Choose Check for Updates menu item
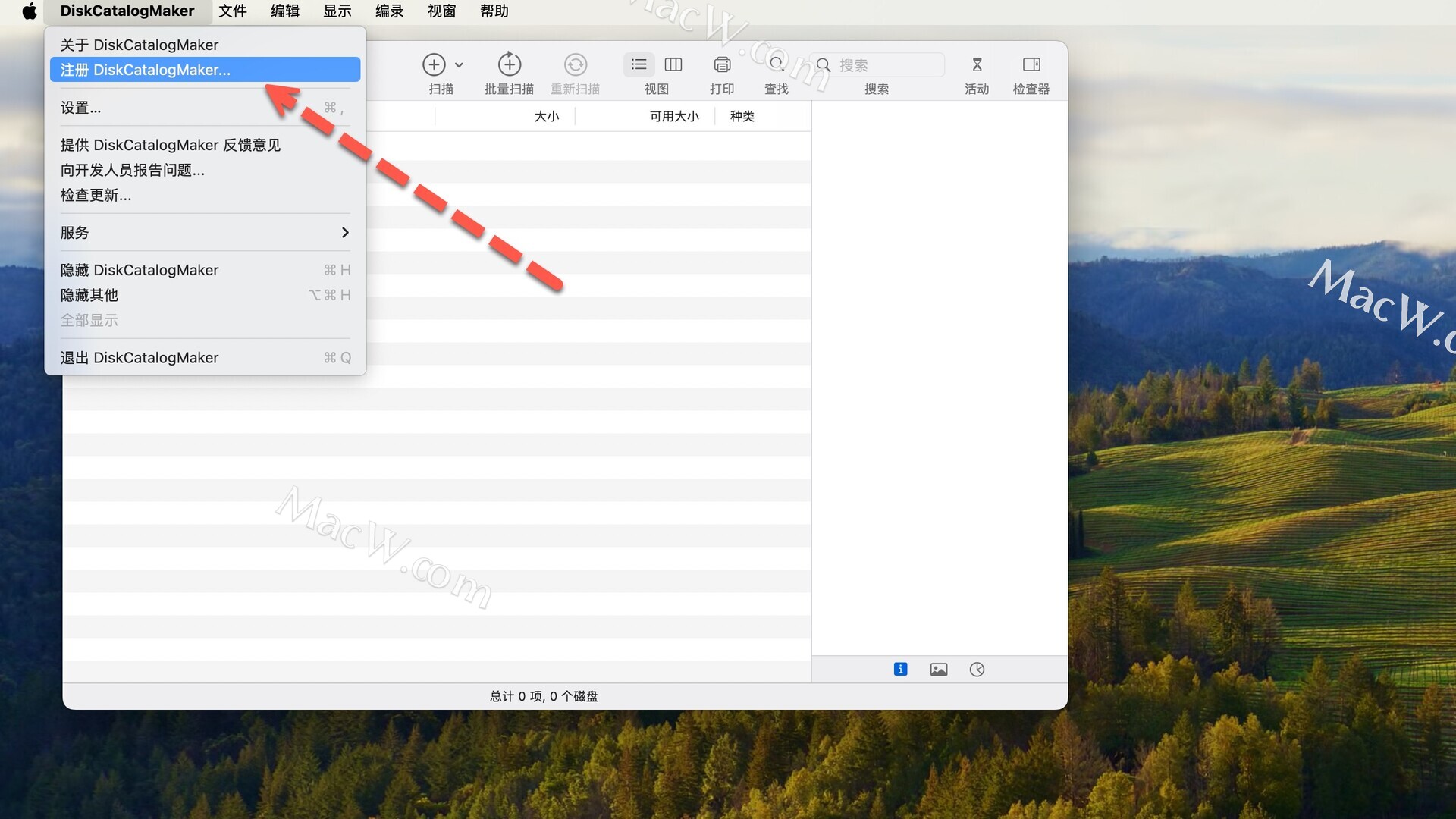The image size is (1456, 819). tap(96, 195)
